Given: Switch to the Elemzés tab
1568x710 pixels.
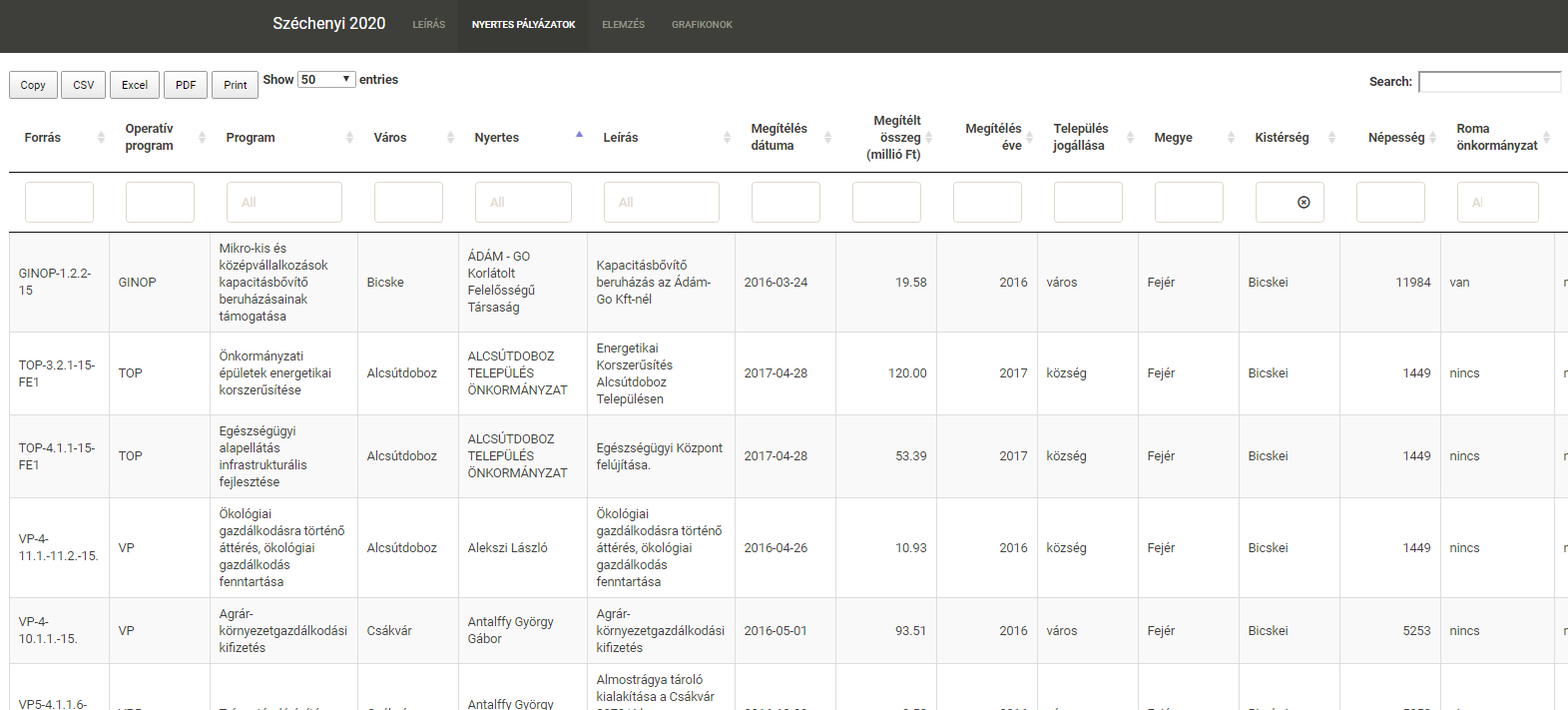Looking at the screenshot, I should 623,25.
